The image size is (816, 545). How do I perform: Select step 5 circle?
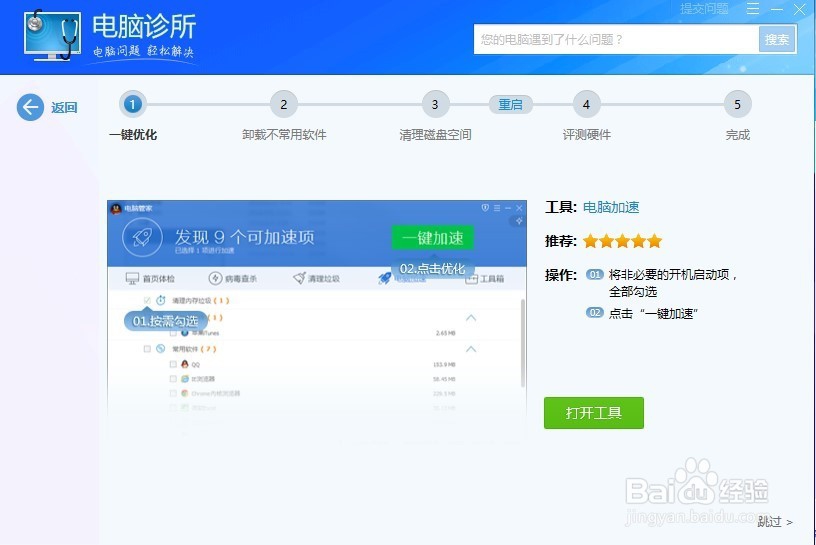pyautogui.click(x=737, y=104)
